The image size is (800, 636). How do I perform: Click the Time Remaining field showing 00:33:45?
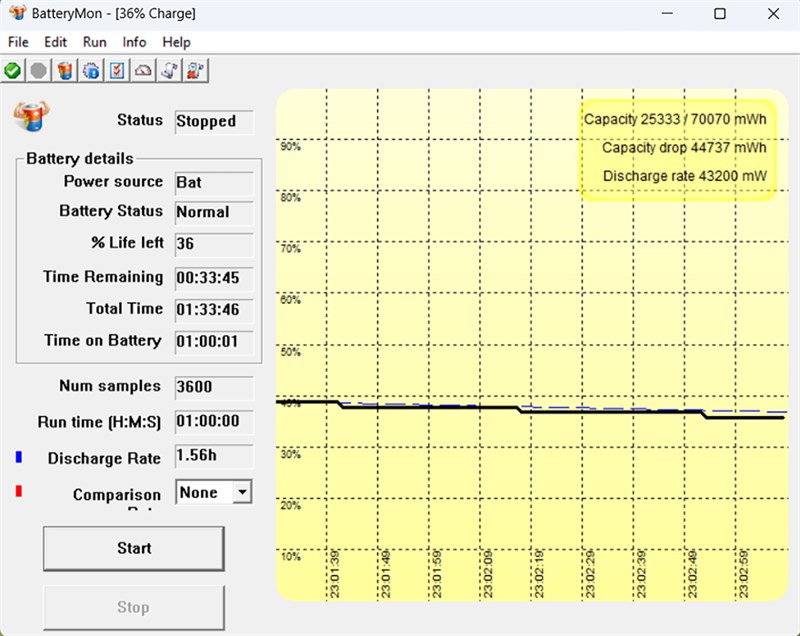coord(214,277)
